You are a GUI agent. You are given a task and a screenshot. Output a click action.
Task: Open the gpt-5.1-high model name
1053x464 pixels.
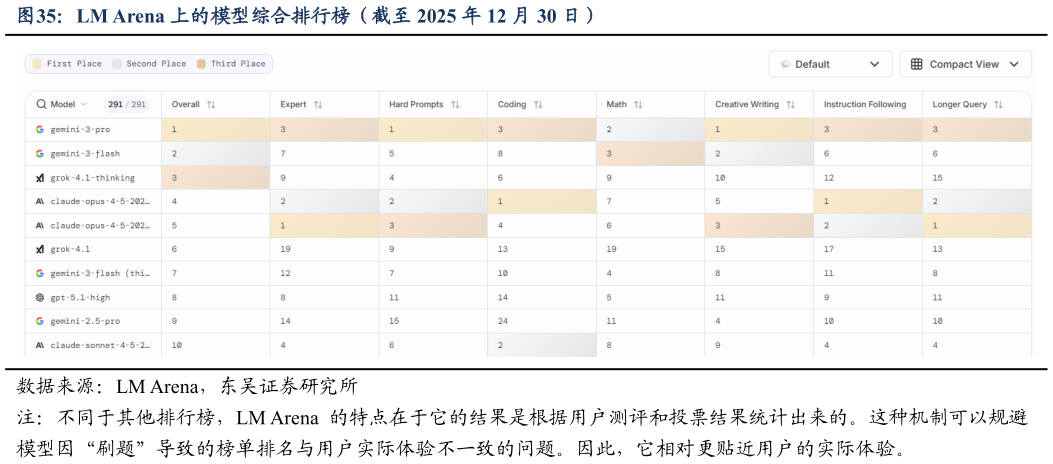point(82,297)
